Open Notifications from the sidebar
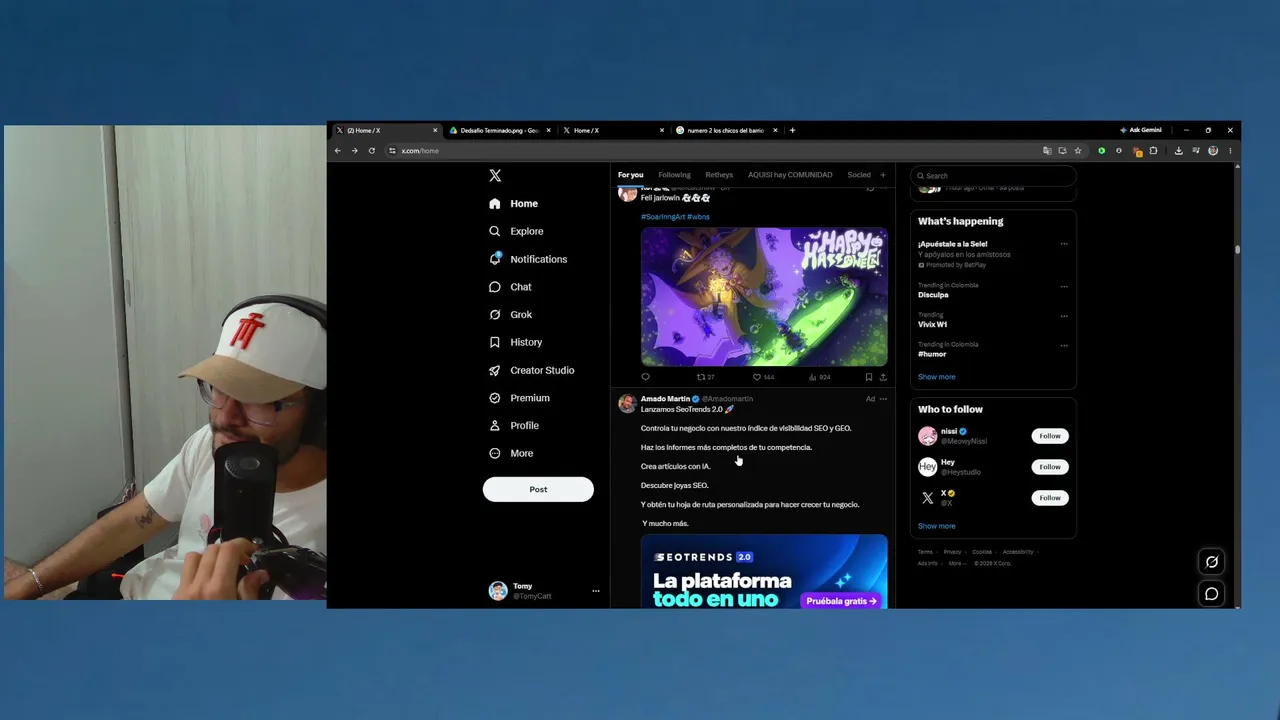The image size is (1280, 720). point(528,259)
